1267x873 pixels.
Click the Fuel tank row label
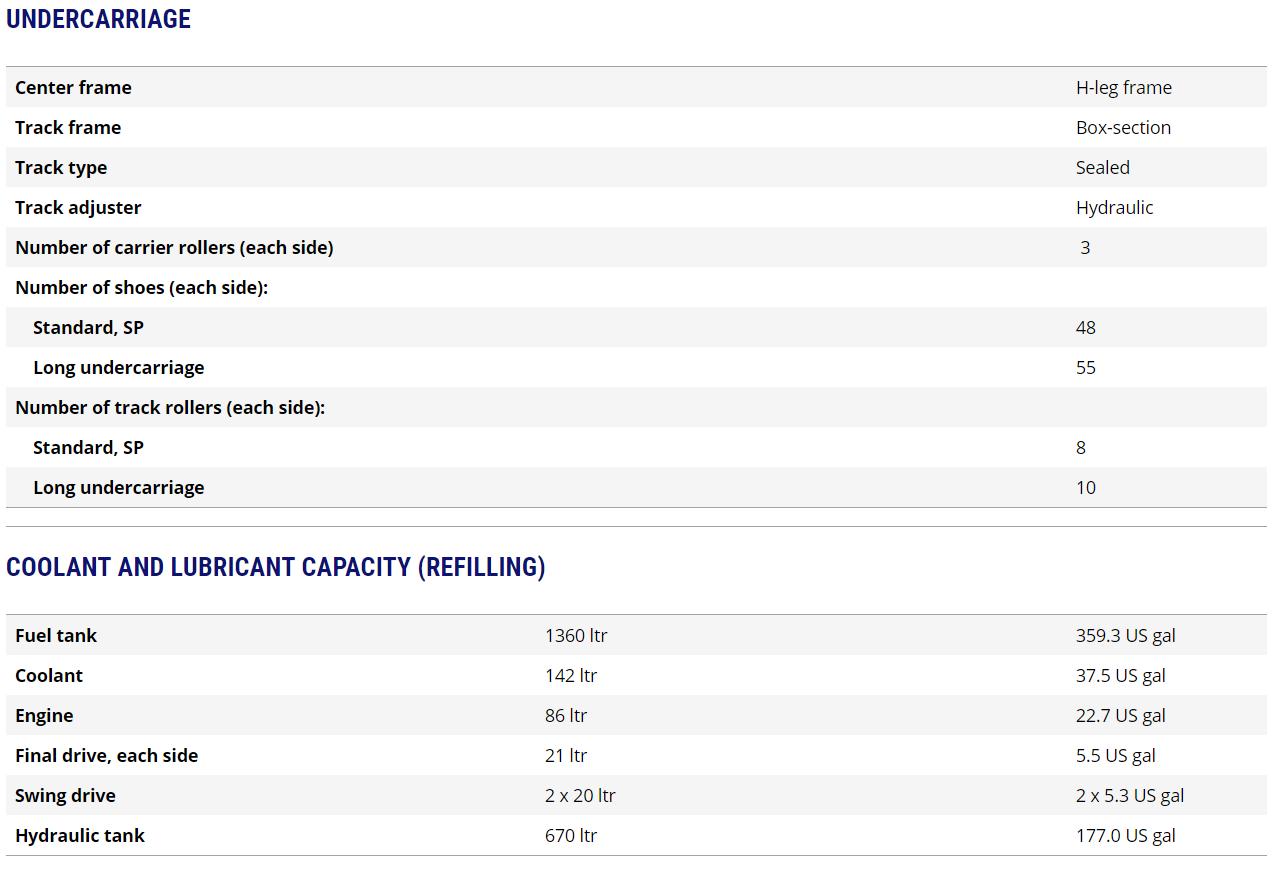coord(56,635)
